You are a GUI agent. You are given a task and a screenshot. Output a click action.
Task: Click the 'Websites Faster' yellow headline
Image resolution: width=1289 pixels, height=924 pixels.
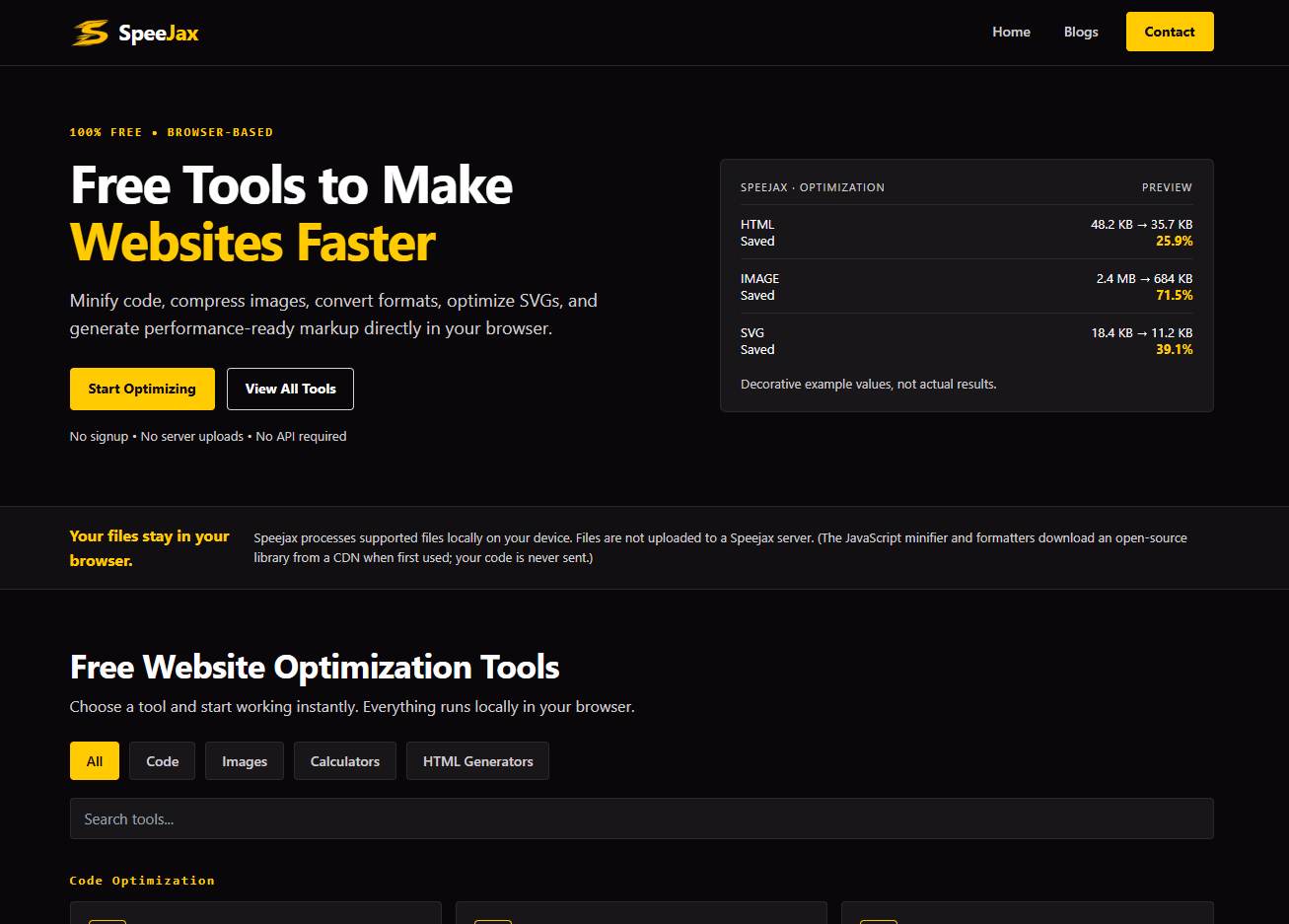click(x=252, y=243)
